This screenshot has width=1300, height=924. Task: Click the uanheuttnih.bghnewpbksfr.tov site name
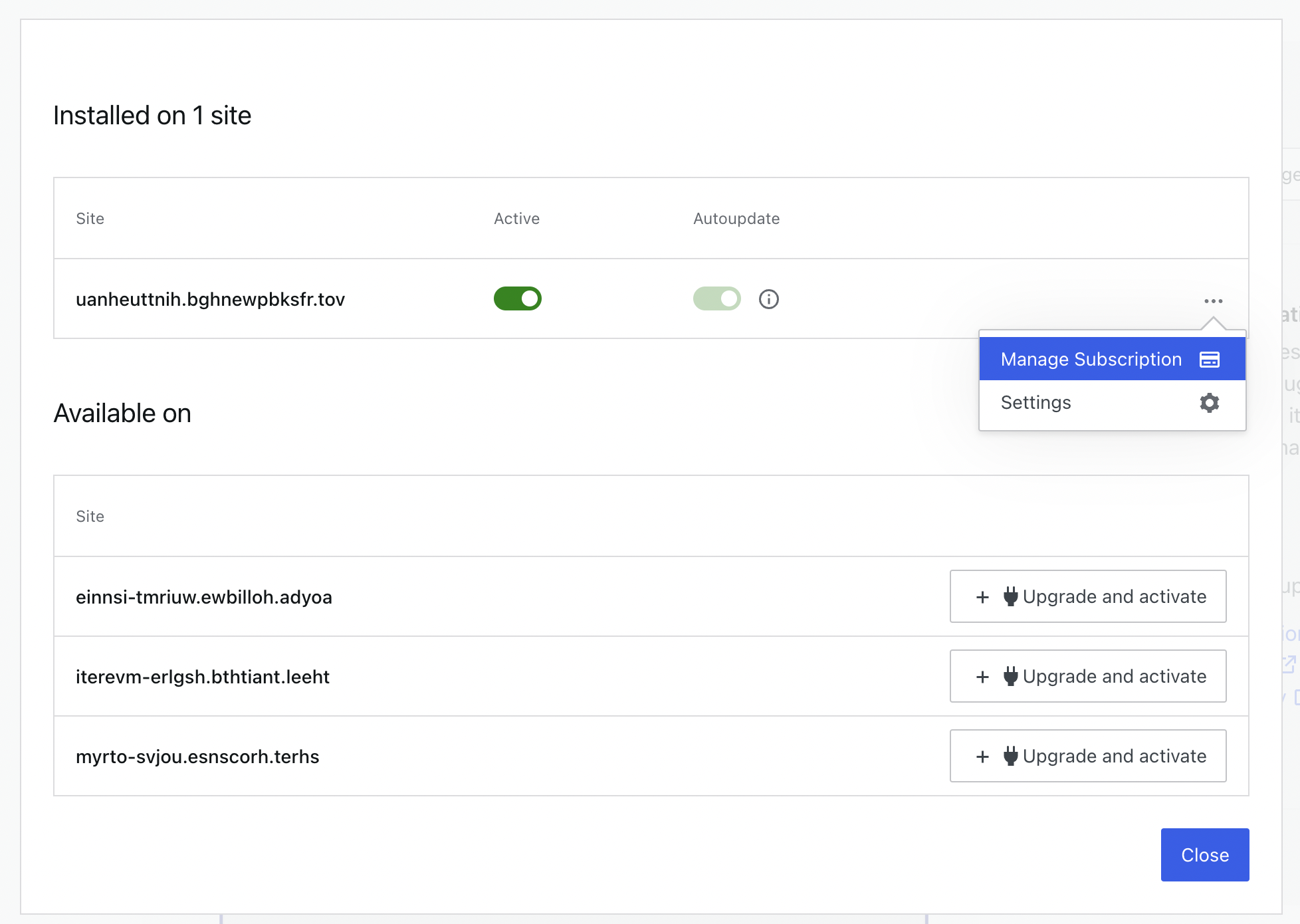click(x=210, y=300)
